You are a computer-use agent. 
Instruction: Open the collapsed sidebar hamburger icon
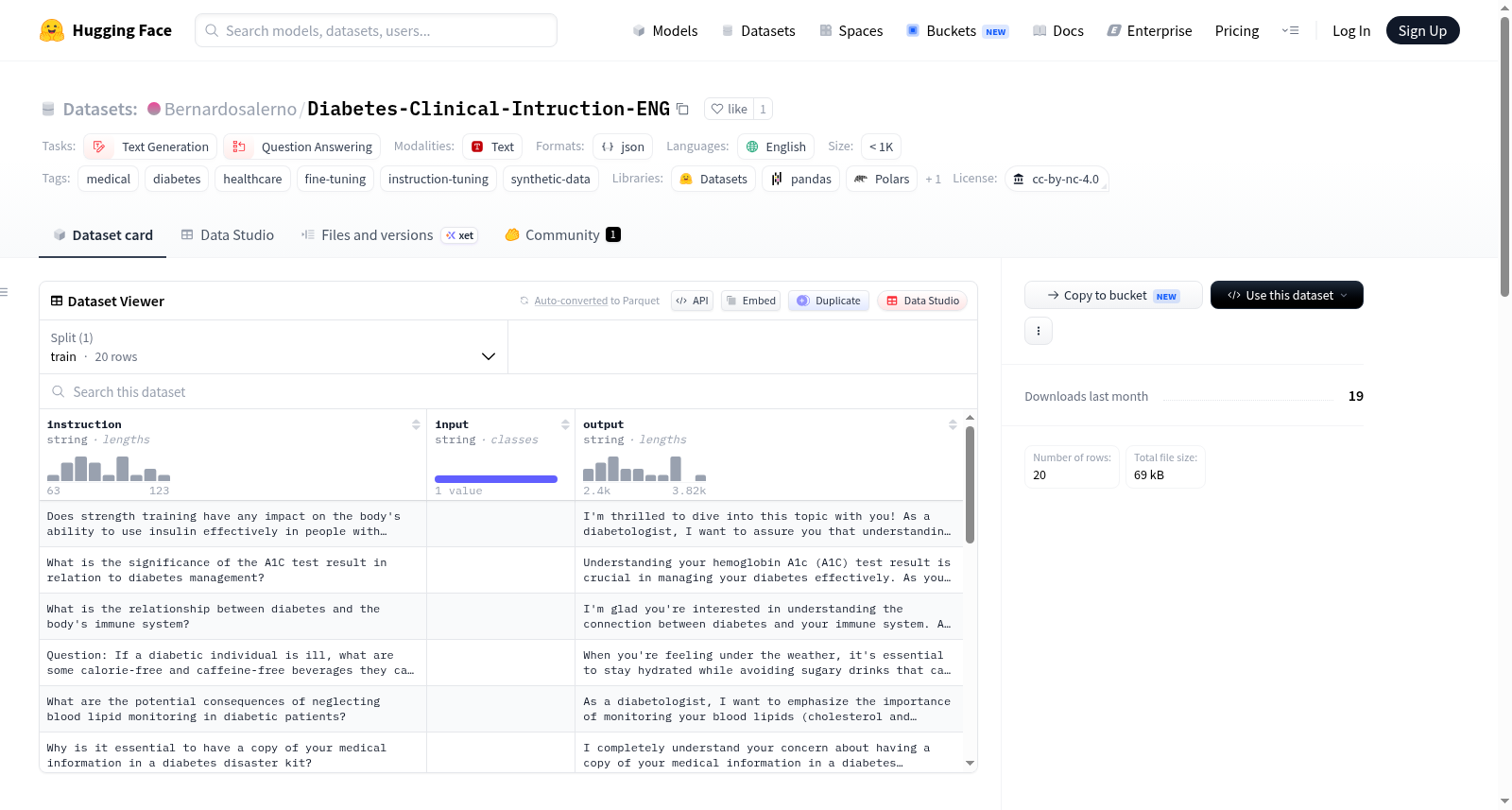(x=5, y=292)
